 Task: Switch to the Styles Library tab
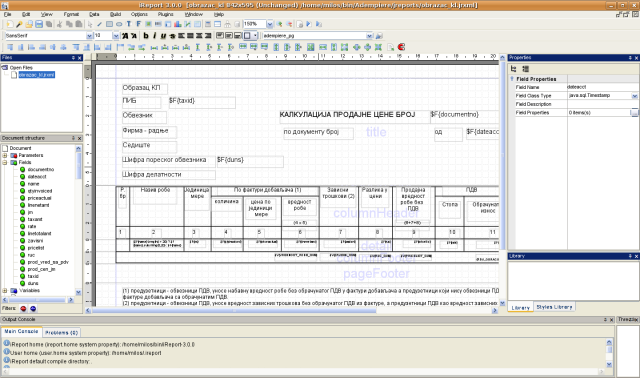pyautogui.click(x=554, y=307)
